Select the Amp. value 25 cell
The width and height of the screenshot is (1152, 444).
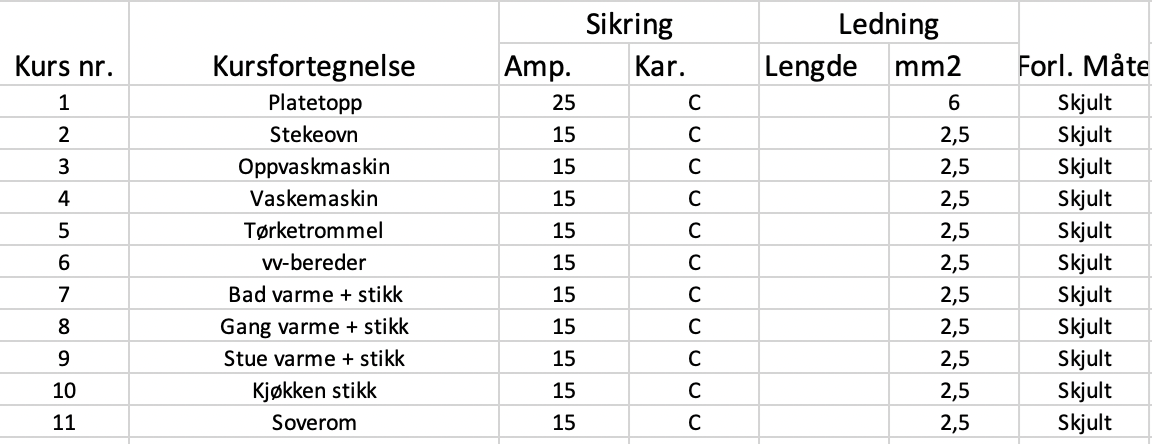[563, 102]
